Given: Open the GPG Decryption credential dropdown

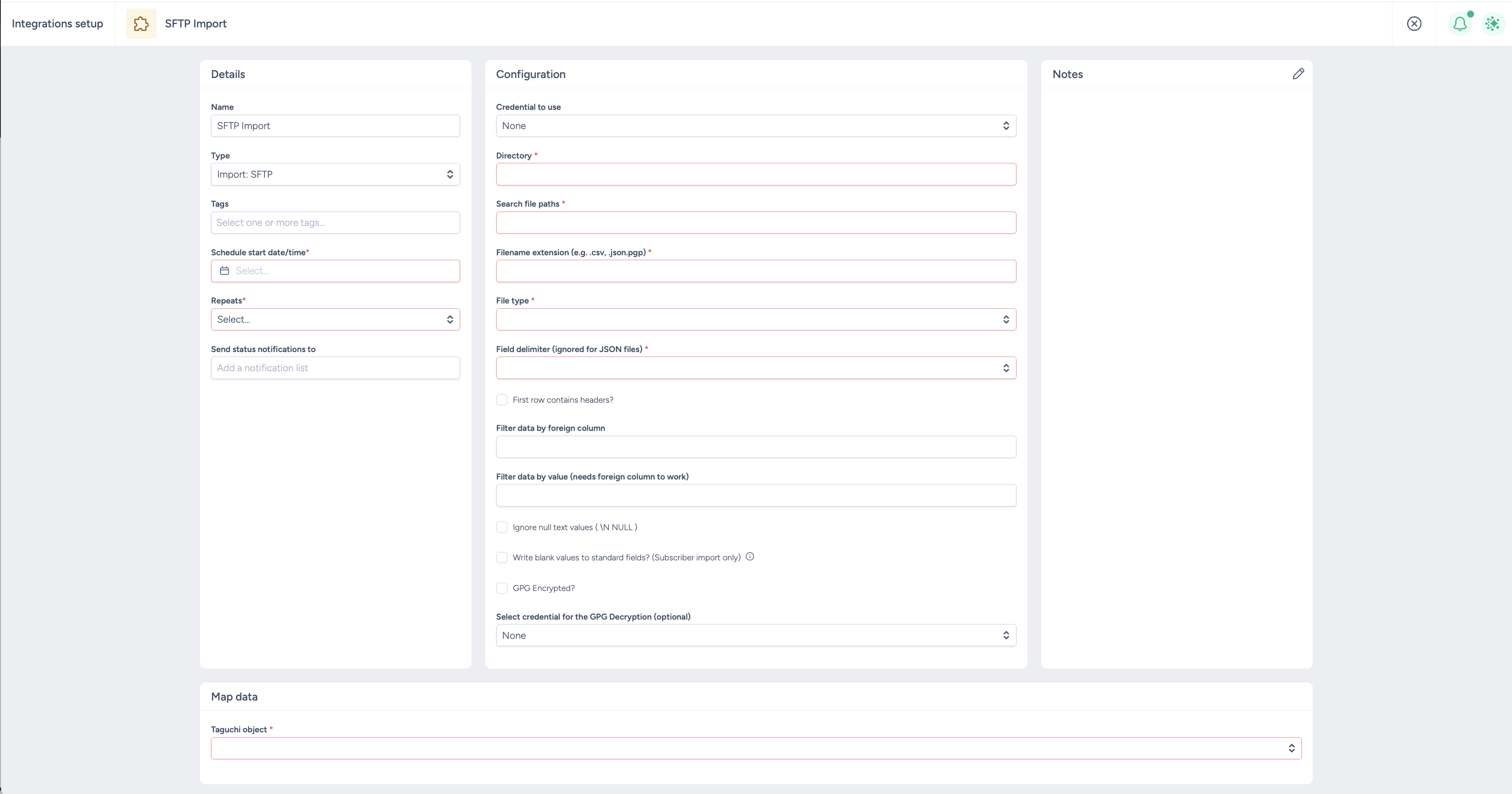Looking at the screenshot, I should click(756, 636).
